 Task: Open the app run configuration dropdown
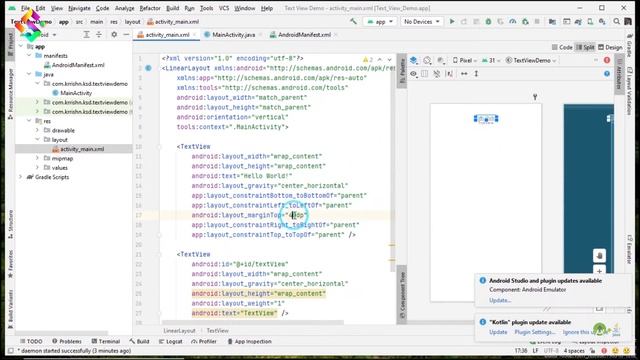point(380,22)
